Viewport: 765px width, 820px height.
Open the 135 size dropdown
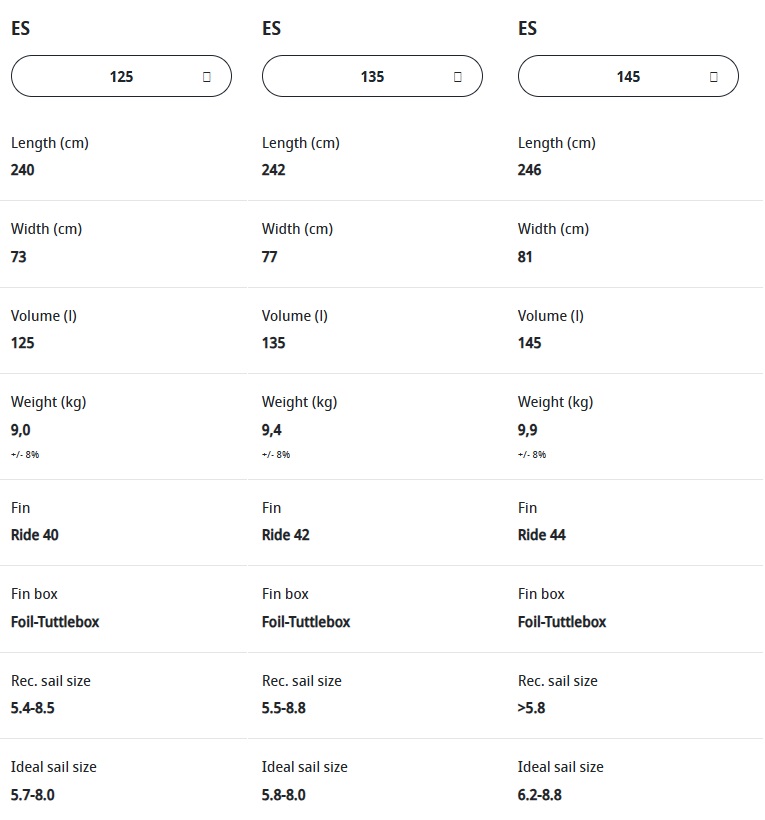[372, 76]
